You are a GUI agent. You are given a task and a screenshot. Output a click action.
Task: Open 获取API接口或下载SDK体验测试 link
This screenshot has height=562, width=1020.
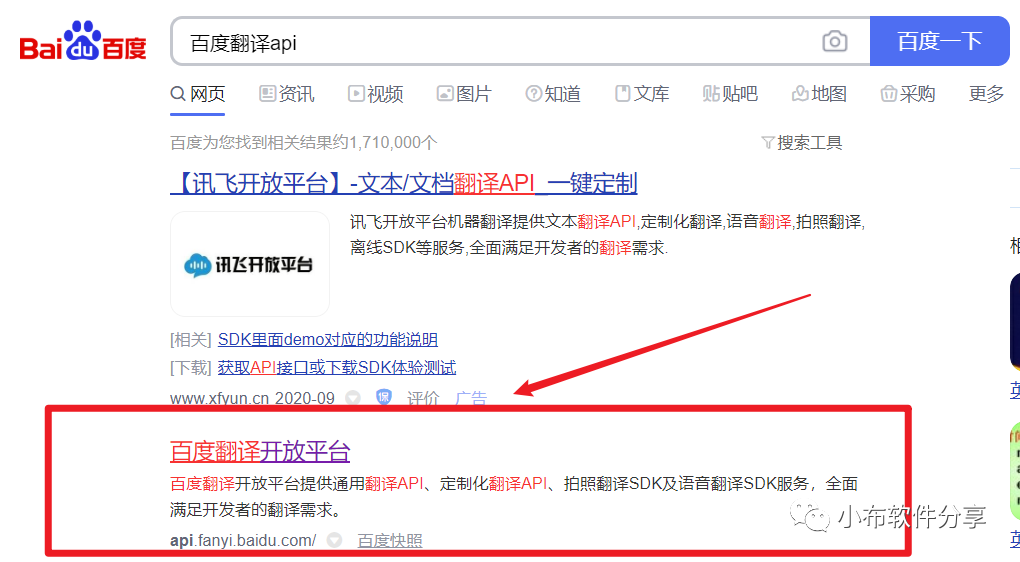pyautogui.click(x=336, y=368)
